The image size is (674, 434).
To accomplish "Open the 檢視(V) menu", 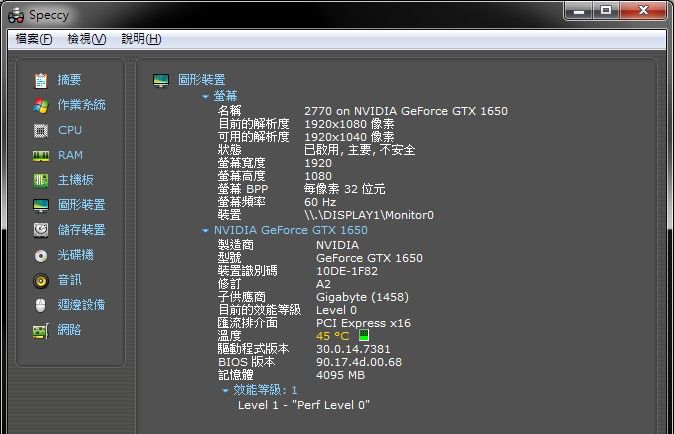I will pos(86,39).
